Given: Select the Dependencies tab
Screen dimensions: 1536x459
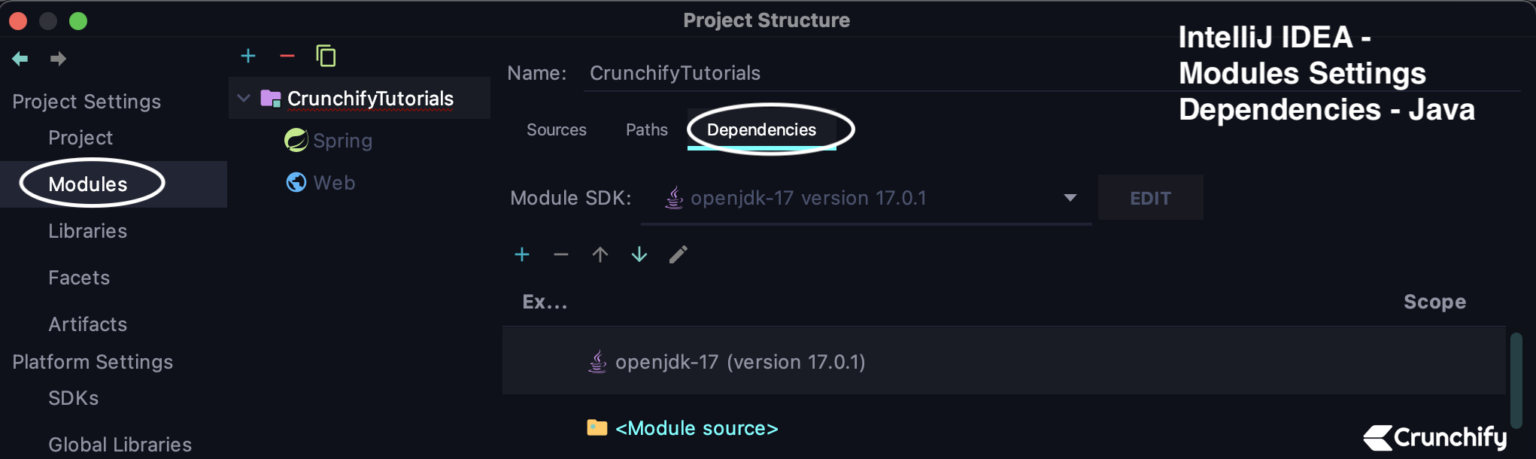Looking at the screenshot, I should [x=761, y=130].
